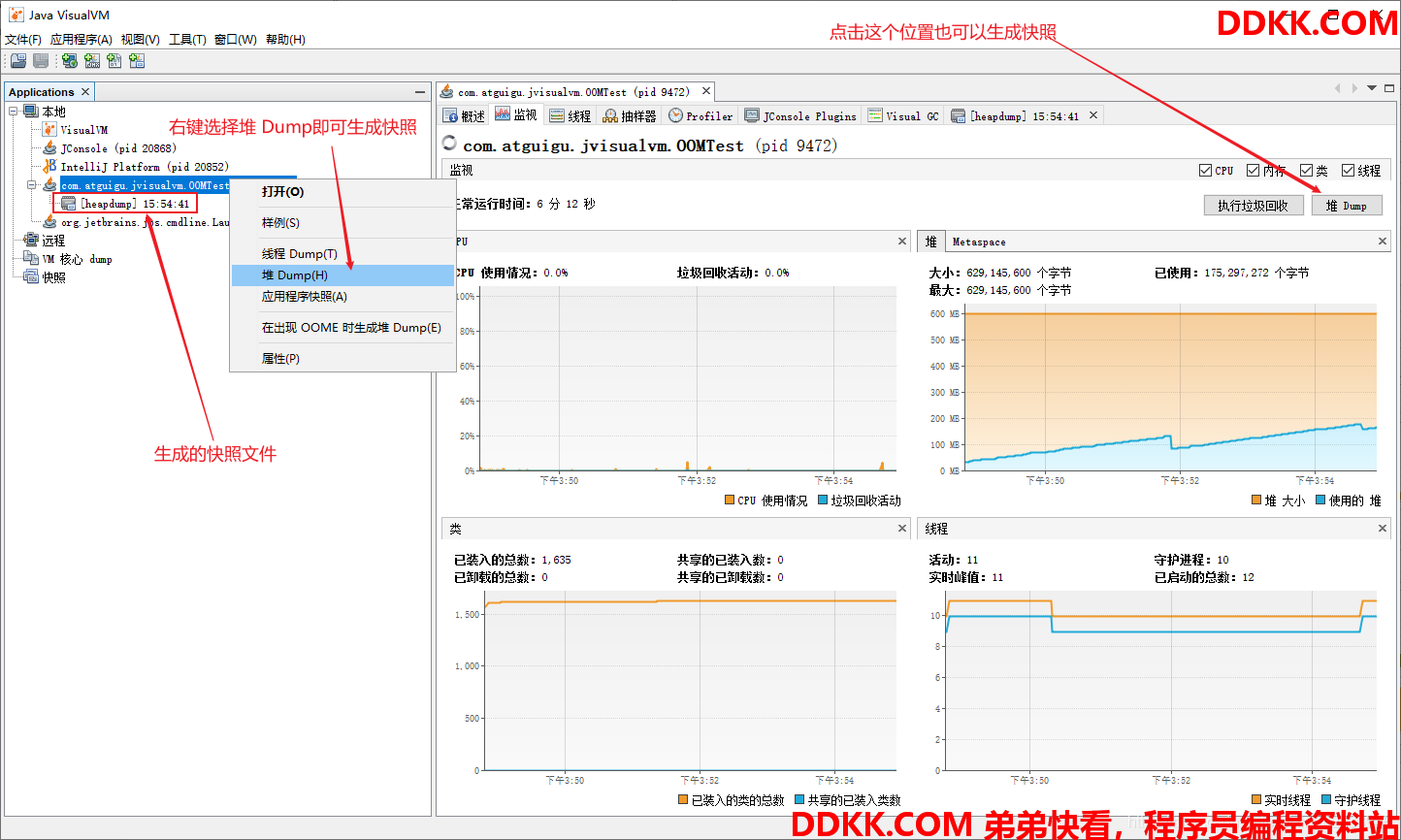Switch to the JConsole Plugins tab
Screen dimensions: 1401x840
coord(800,115)
